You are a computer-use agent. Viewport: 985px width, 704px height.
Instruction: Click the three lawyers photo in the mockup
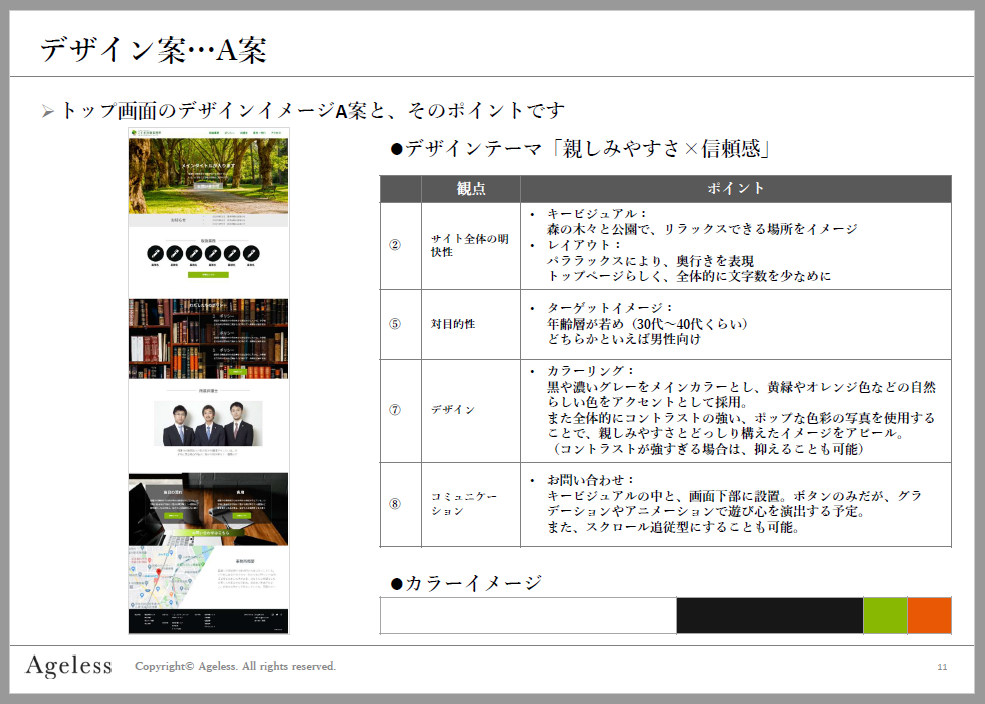208,423
